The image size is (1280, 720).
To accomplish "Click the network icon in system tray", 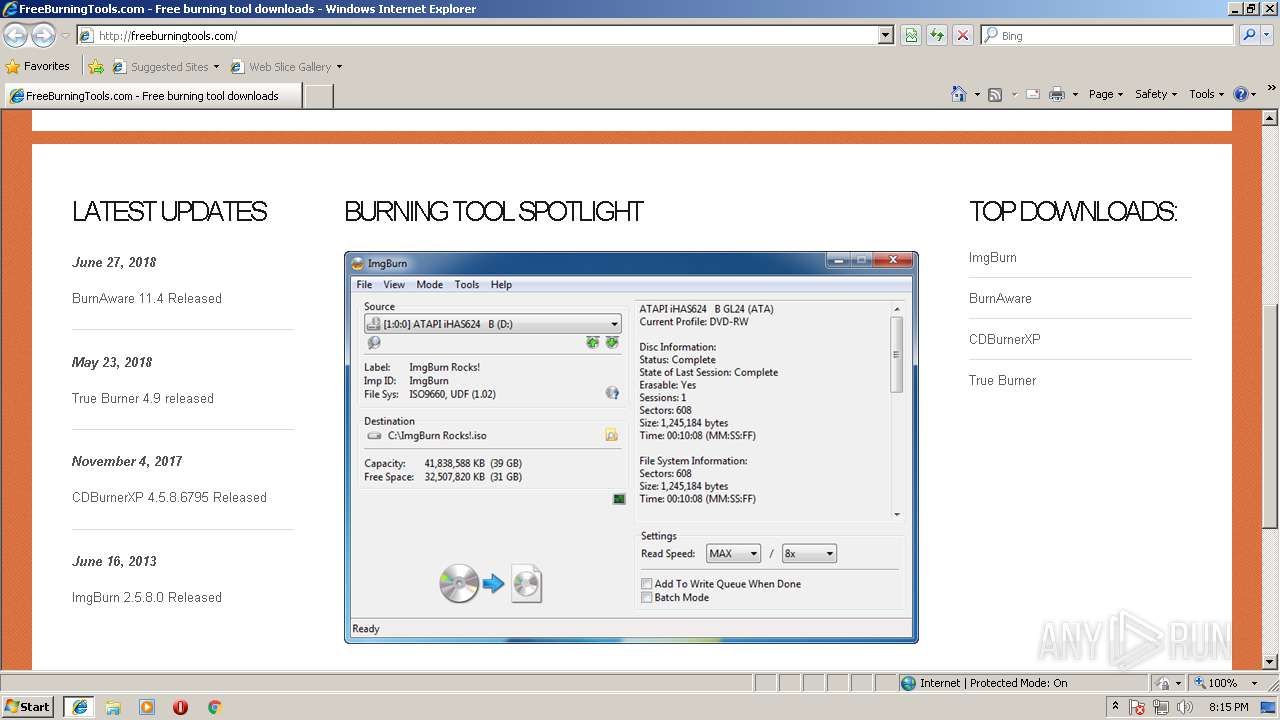I will coord(1161,708).
